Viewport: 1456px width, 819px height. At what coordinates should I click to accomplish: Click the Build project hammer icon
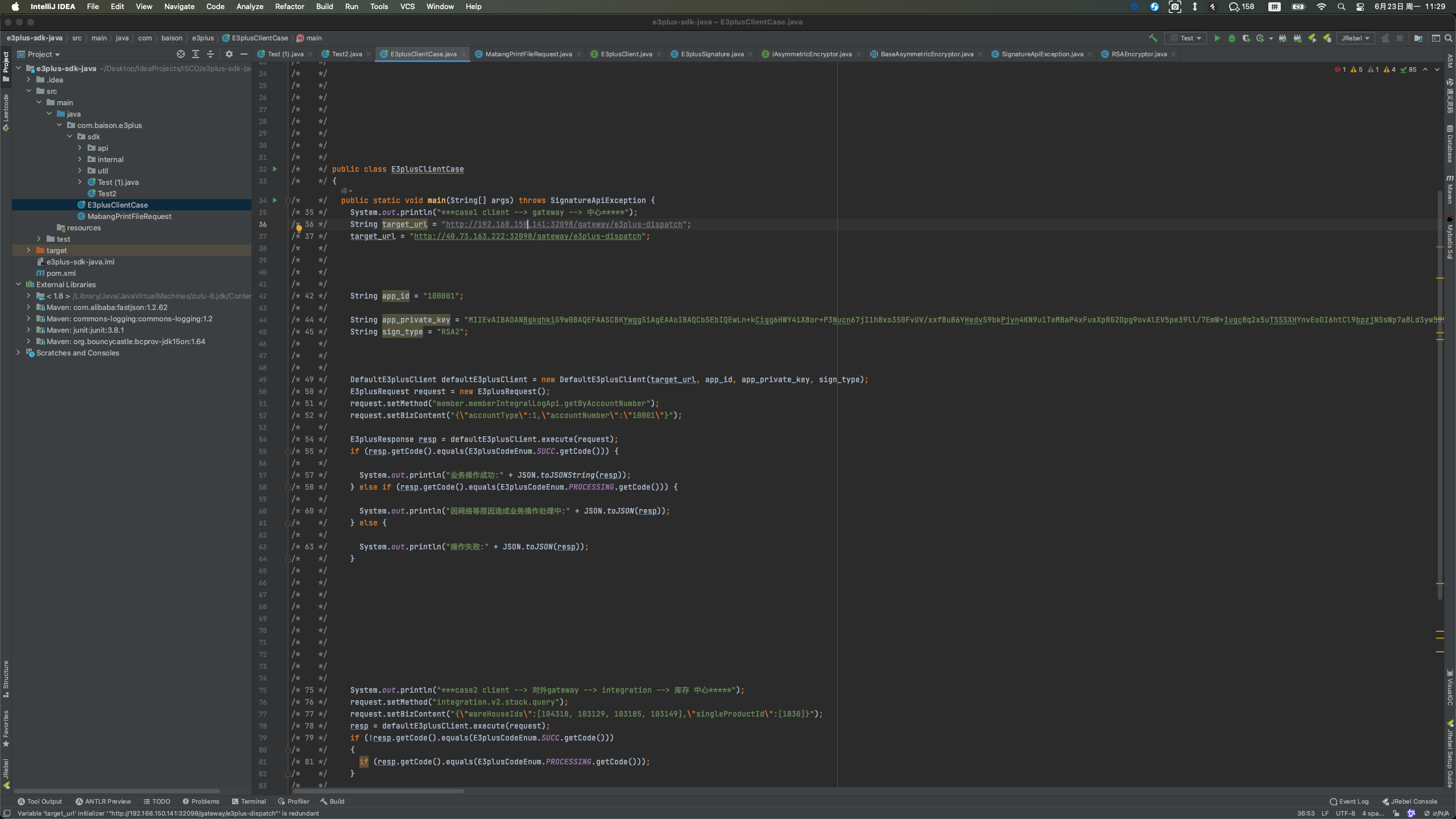[x=1153, y=38]
